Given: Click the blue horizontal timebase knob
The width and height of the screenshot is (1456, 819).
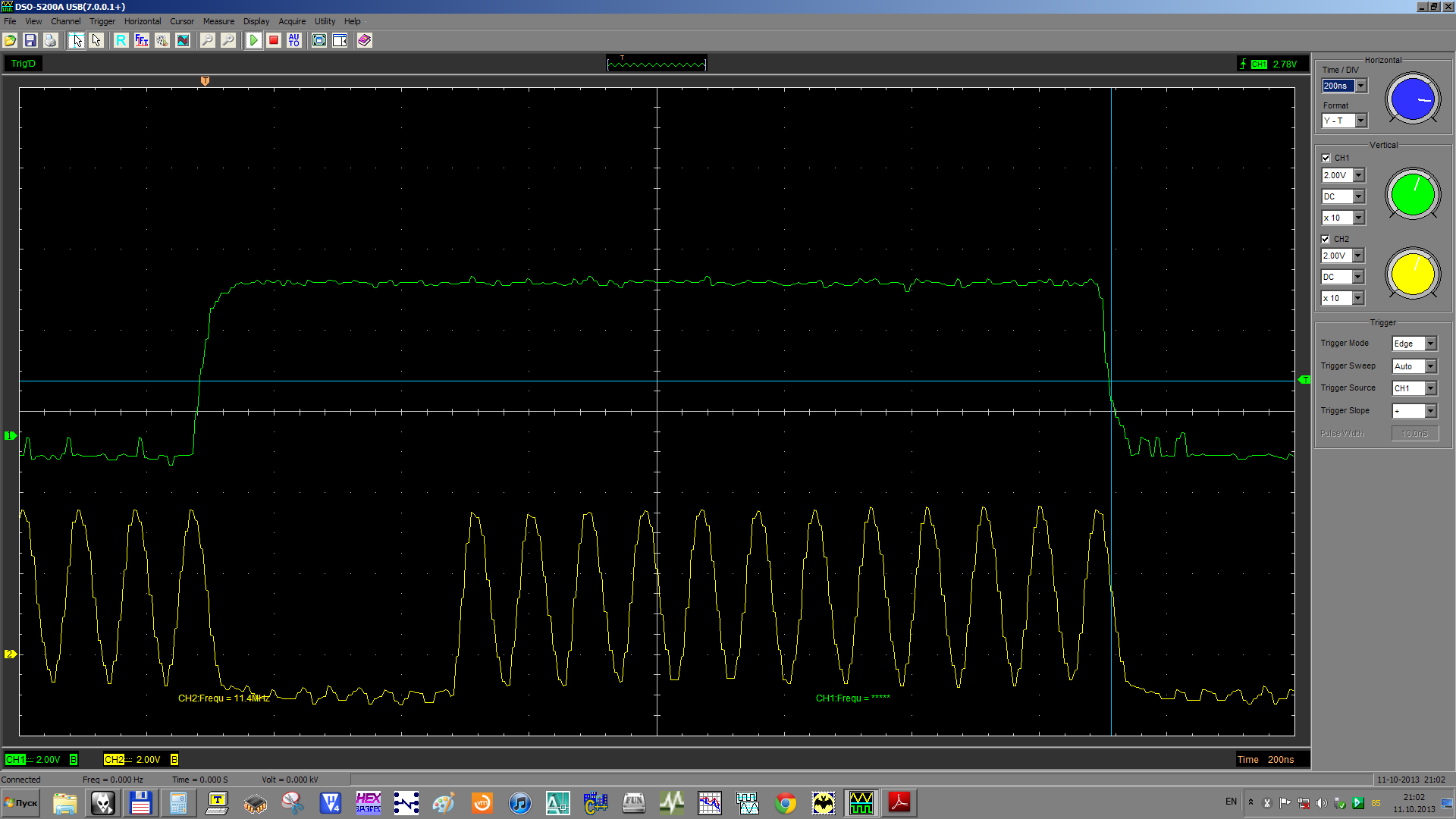Looking at the screenshot, I should (1413, 99).
